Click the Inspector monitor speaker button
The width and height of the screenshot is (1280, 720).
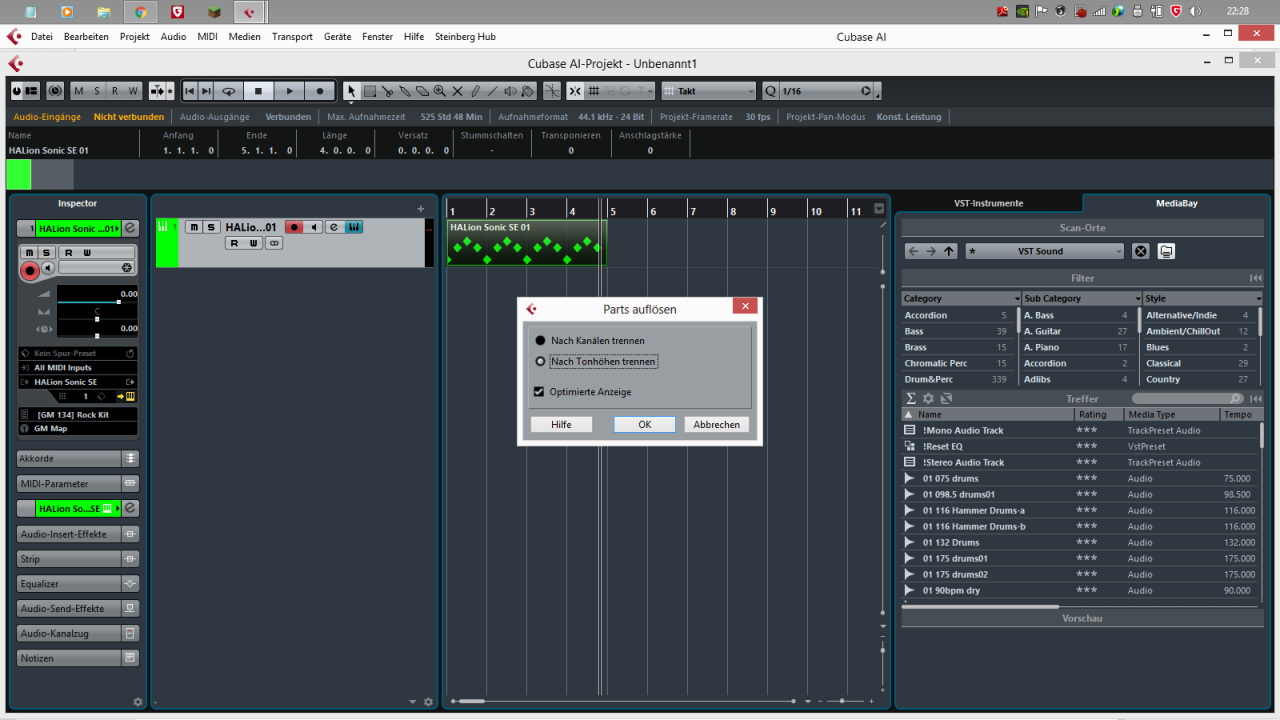[x=49, y=268]
